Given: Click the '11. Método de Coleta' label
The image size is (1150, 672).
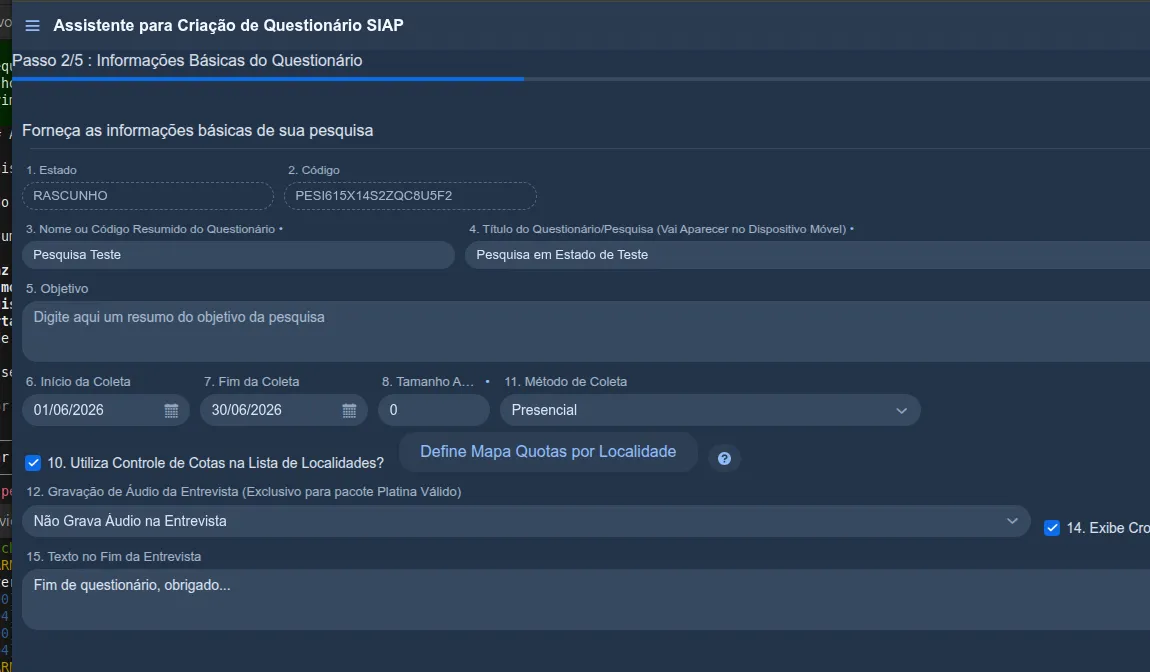Looking at the screenshot, I should pyautogui.click(x=565, y=381).
